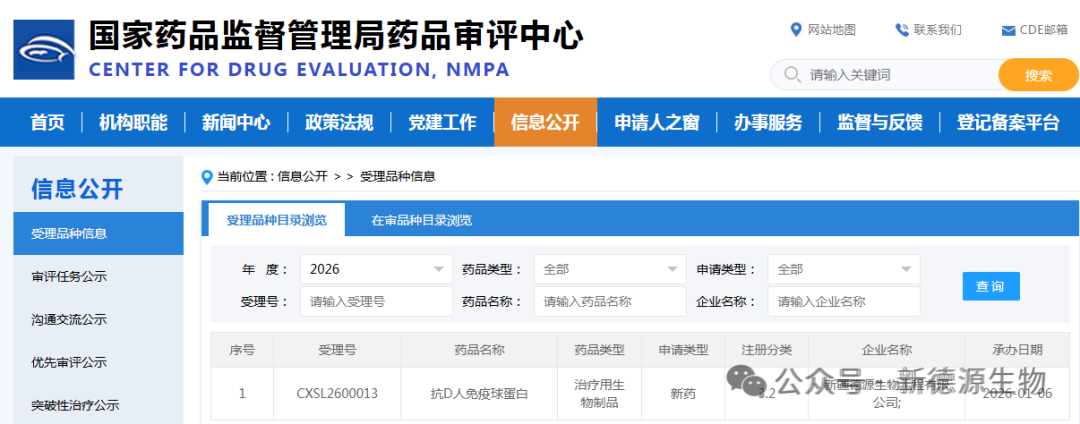The width and height of the screenshot is (1080, 424).
Task: Open the 申请类型 dropdown
Action: pos(844,269)
